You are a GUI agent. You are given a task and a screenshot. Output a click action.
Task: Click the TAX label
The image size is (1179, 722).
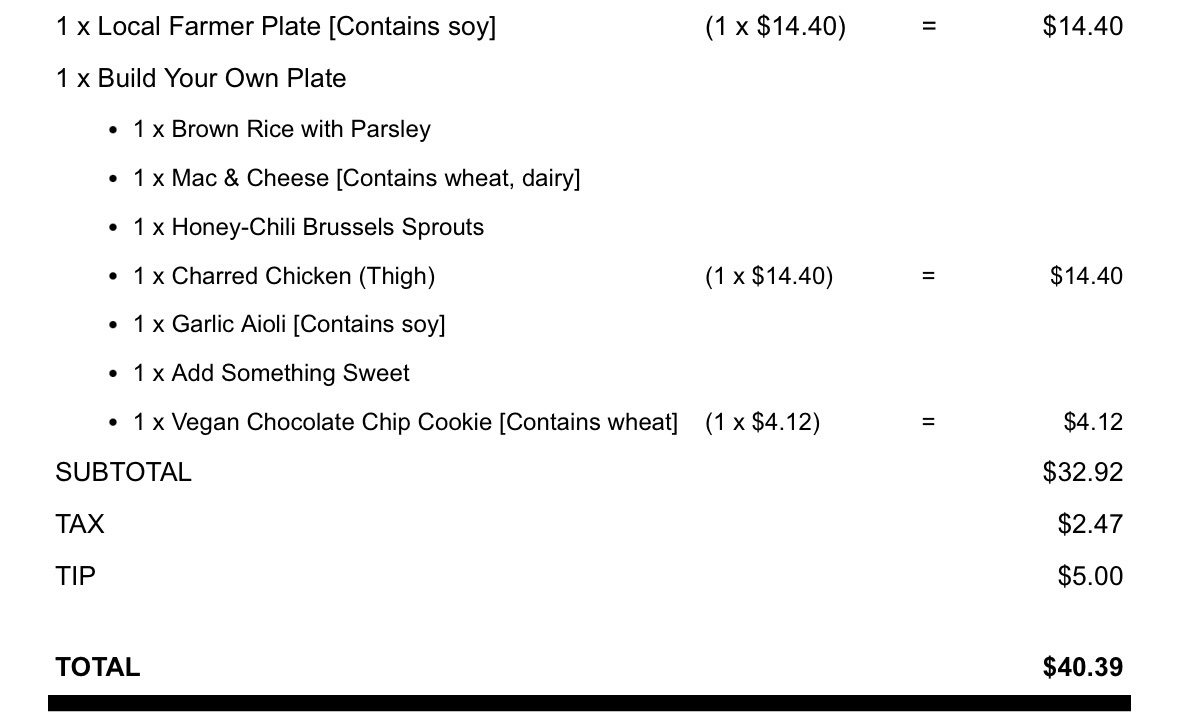pos(80,525)
